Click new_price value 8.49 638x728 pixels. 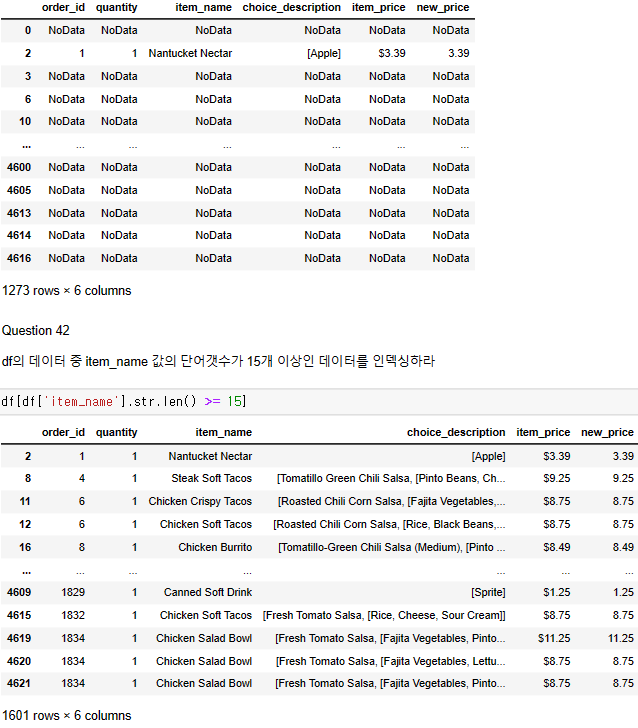(623, 547)
